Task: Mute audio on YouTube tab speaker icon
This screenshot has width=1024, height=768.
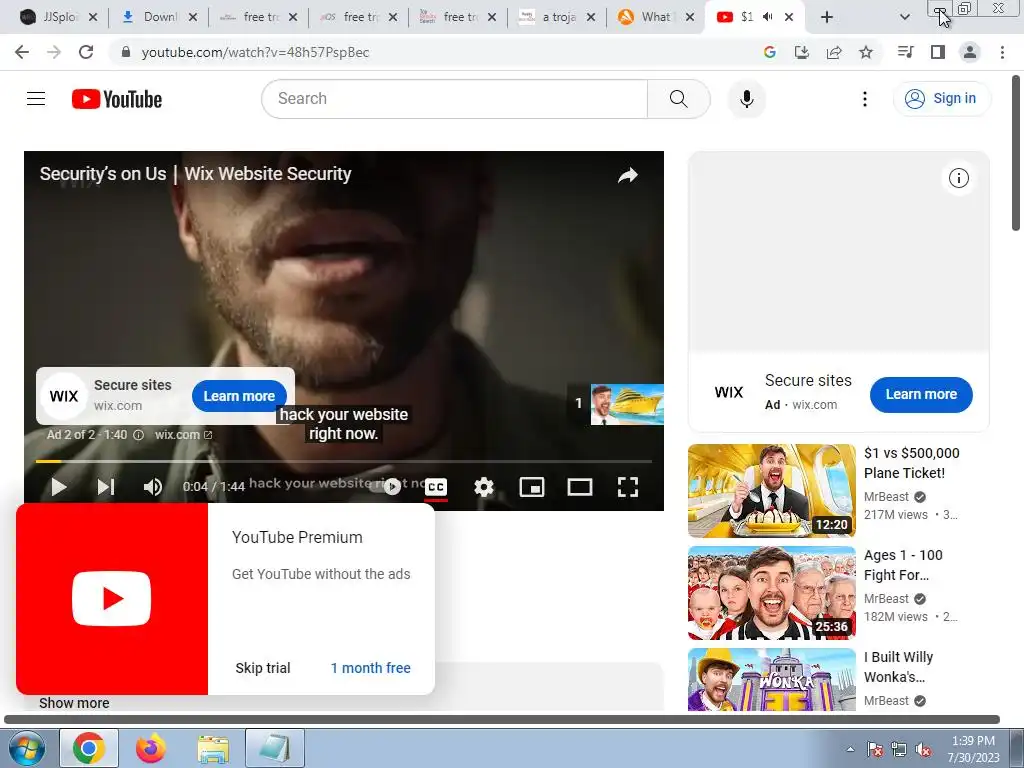Action: pos(768,17)
